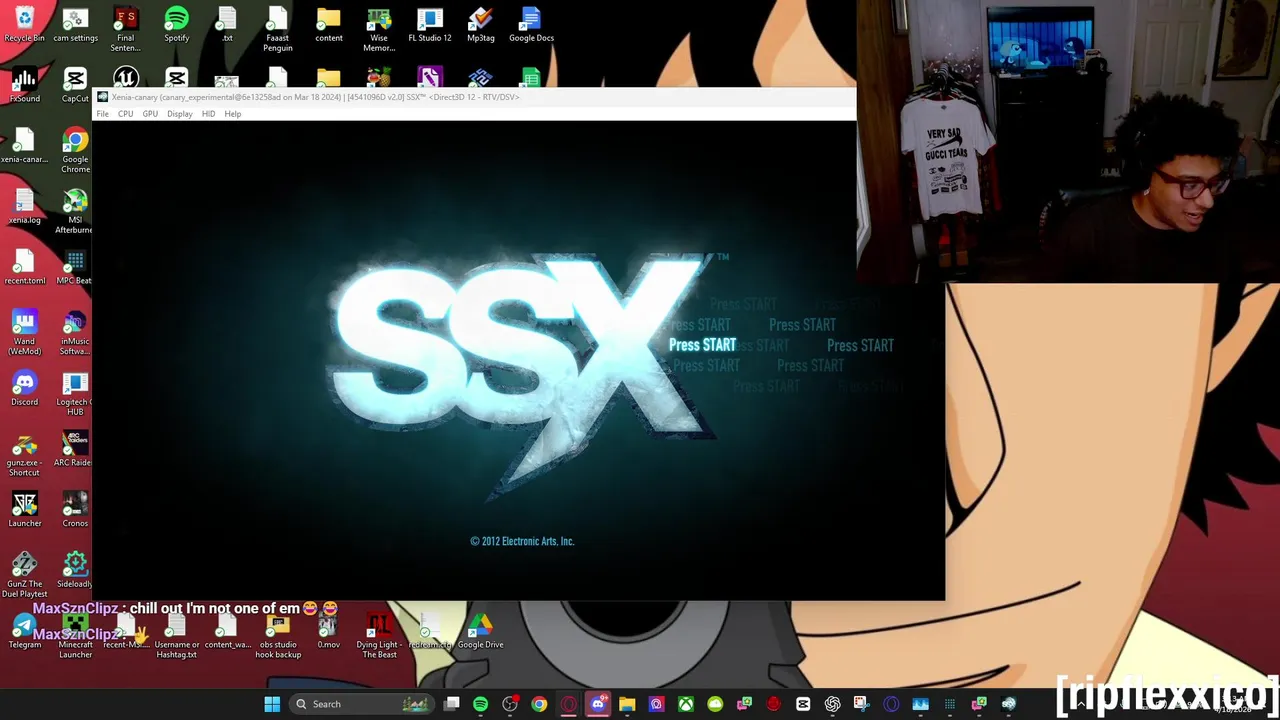The height and width of the screenshot is (720, 1280).
Task: Open Spotify from the taskbar
Action: pyautogui.click(x=480, y=704)
